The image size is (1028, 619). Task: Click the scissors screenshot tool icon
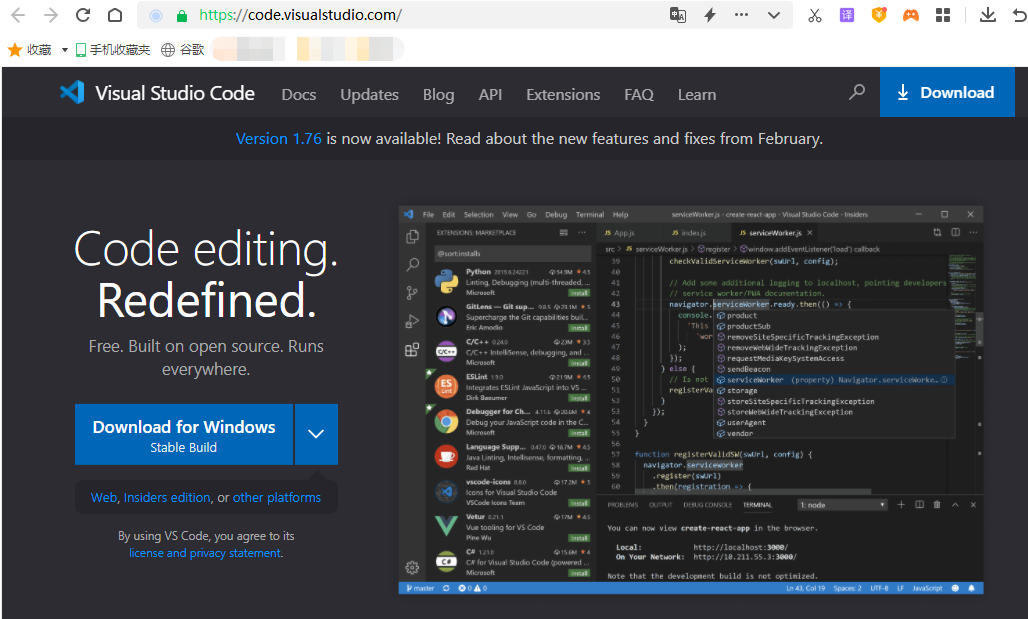(815, 15)
